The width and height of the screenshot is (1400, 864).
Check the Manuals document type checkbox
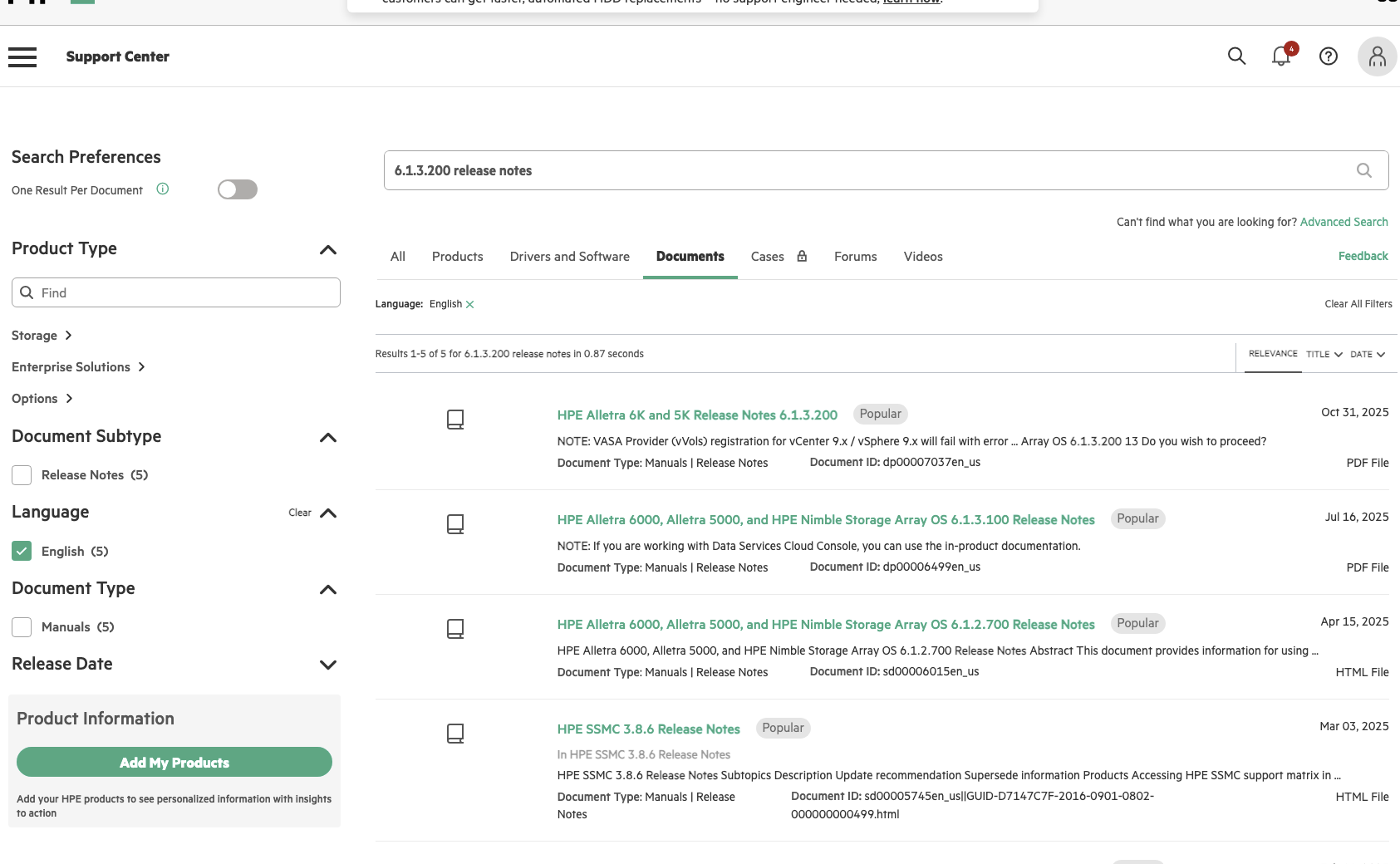(x=22, y=627)
